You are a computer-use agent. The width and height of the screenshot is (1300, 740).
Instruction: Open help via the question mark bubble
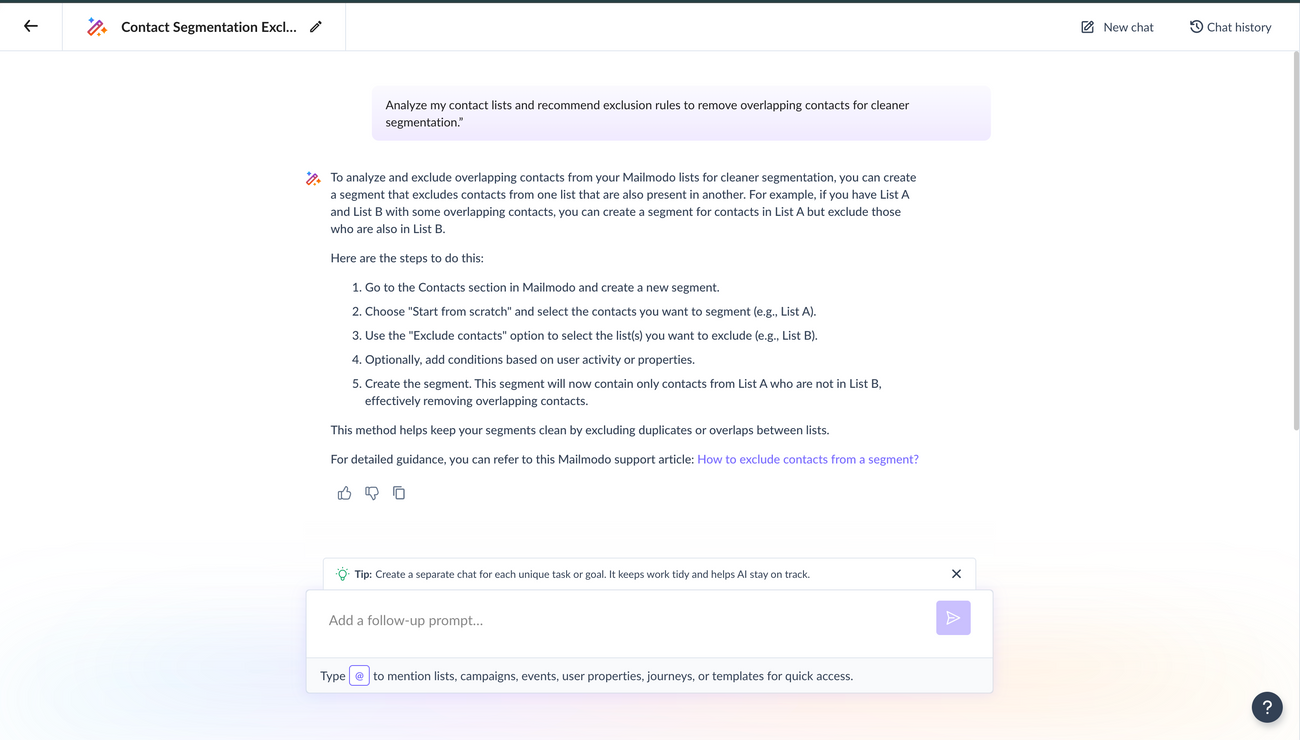tap(1266, 707)
